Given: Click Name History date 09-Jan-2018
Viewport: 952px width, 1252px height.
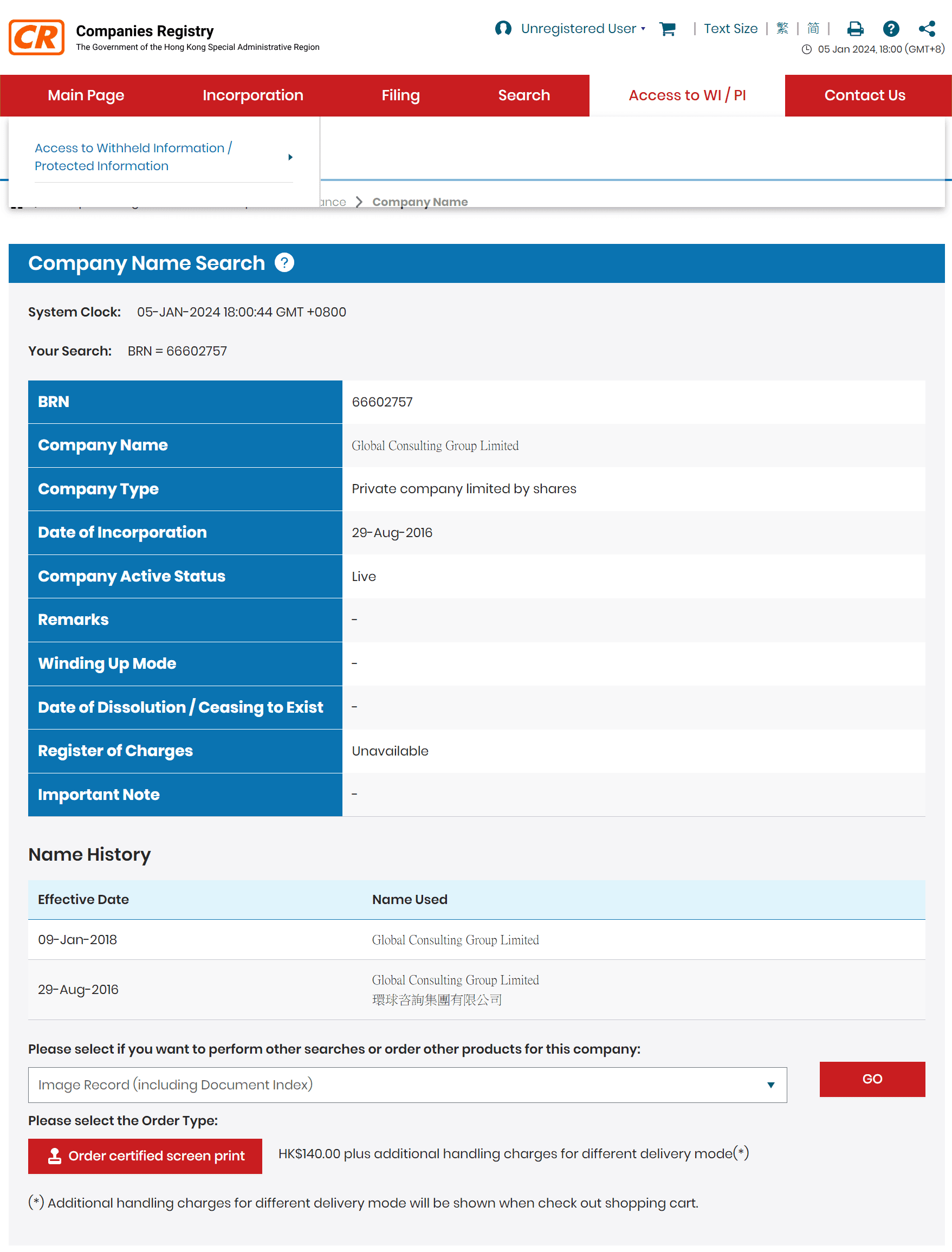Looking at the screenshot, I should tap(77, 940).
